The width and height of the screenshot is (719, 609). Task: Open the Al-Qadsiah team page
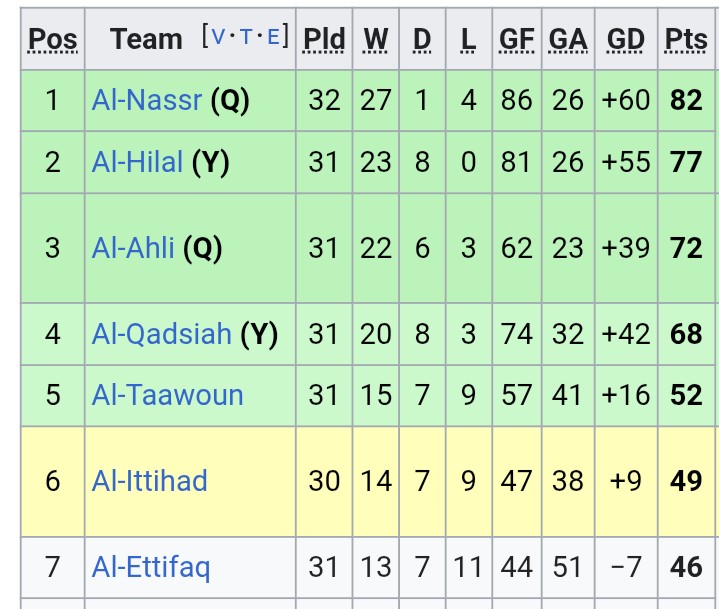(161, 333)
